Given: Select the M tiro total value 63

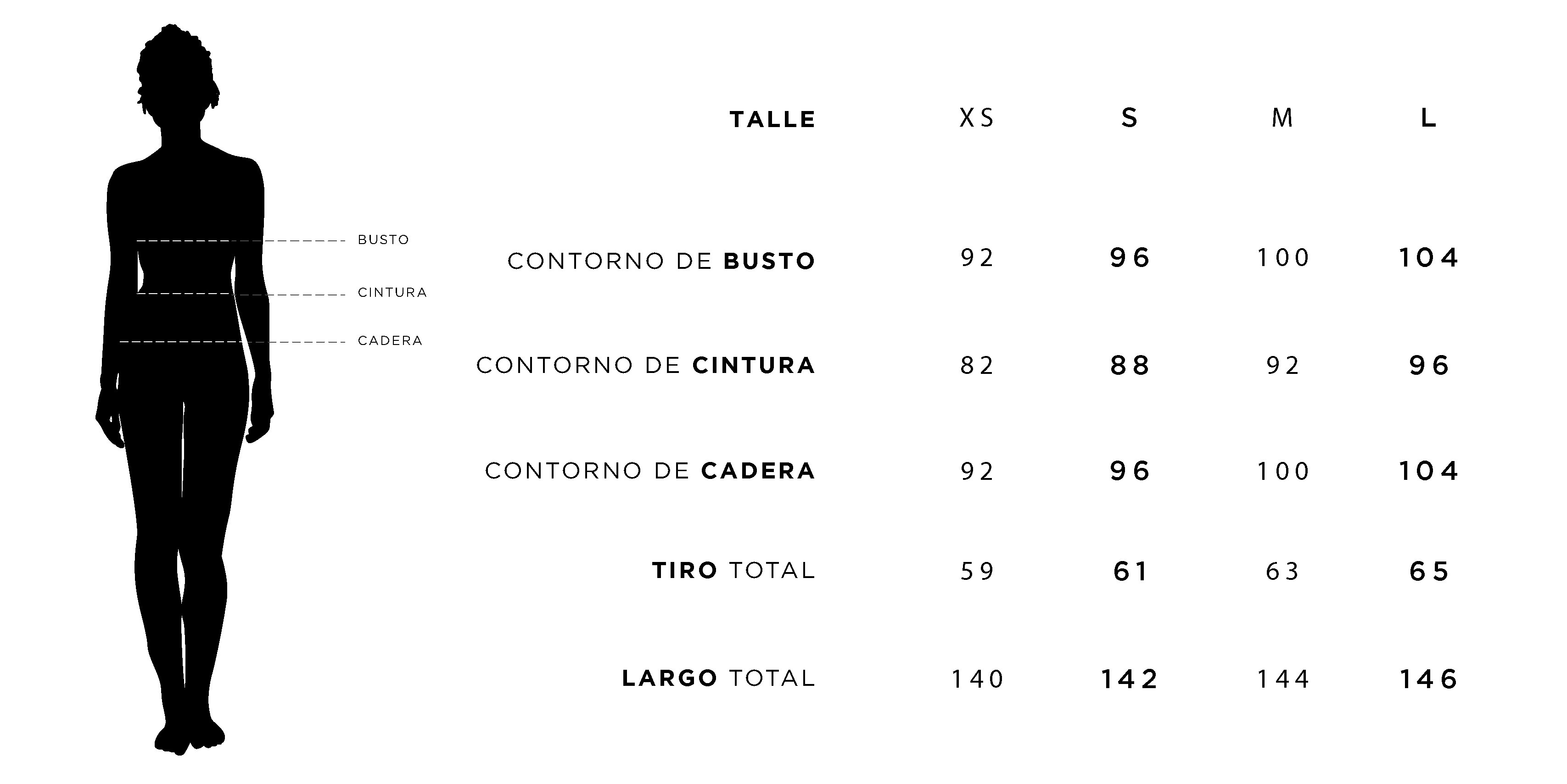Looking at the screenshot, I should [1282, 571].
